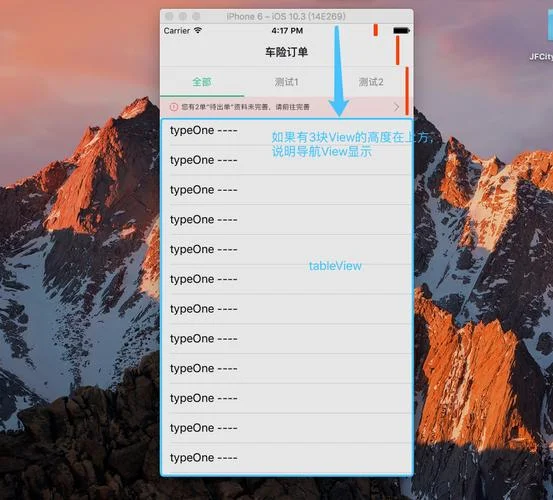Viewport: 553px width, 500px height.
Task: Expand the pink banner's right chevron
Action: [x=396, y=107]
